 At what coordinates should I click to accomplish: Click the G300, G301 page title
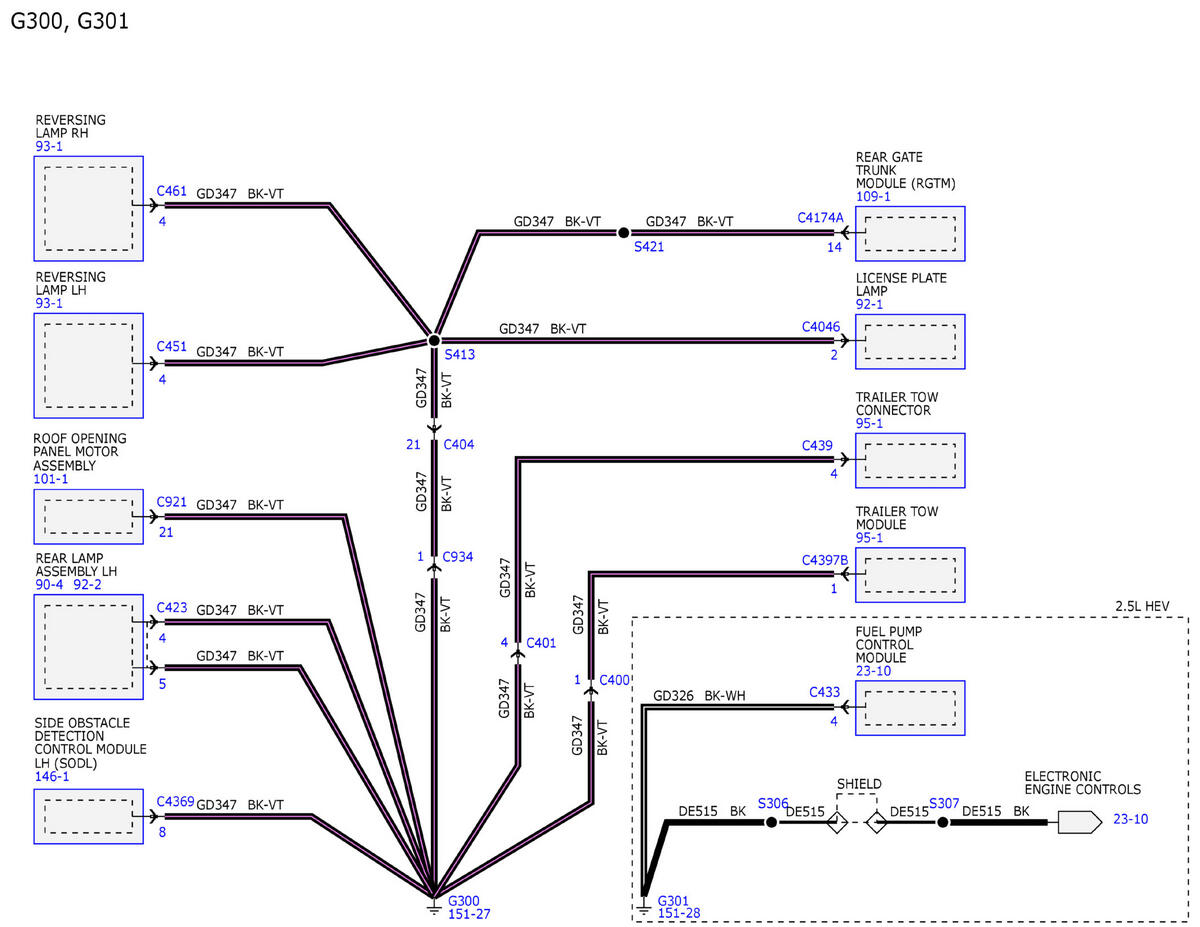[x=69, y=21]
